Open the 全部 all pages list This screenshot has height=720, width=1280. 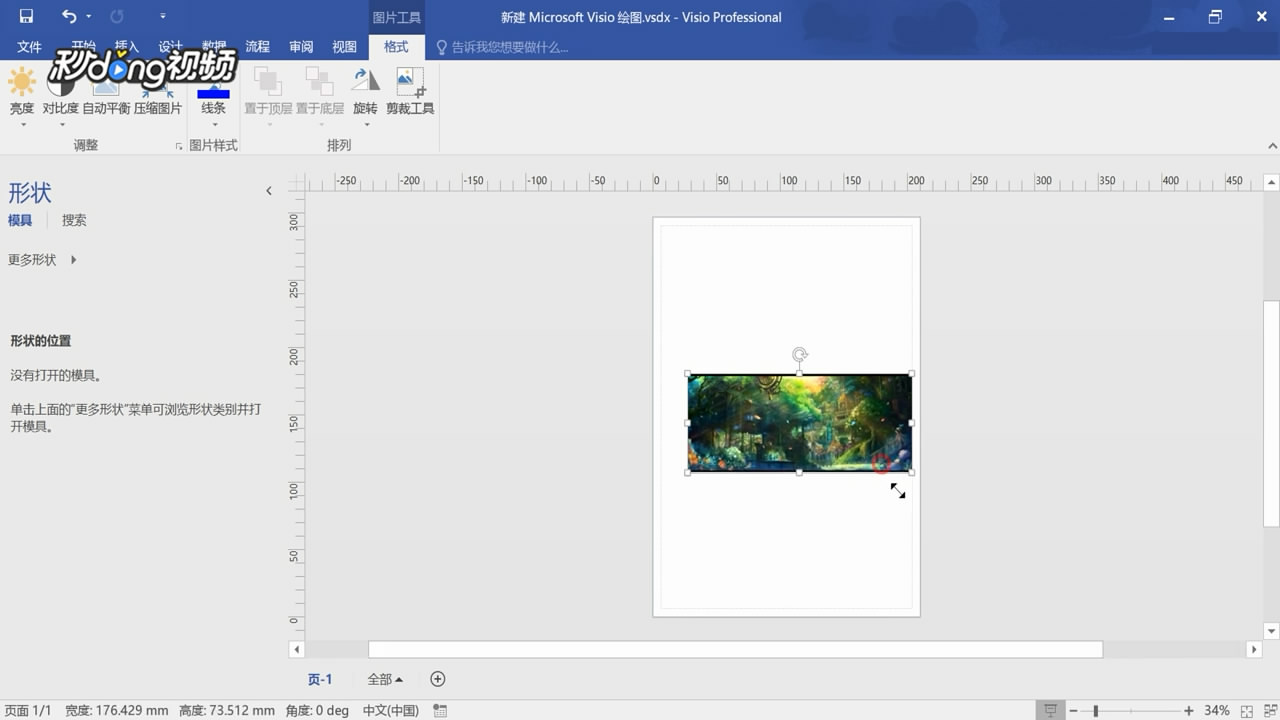(385, 679)
